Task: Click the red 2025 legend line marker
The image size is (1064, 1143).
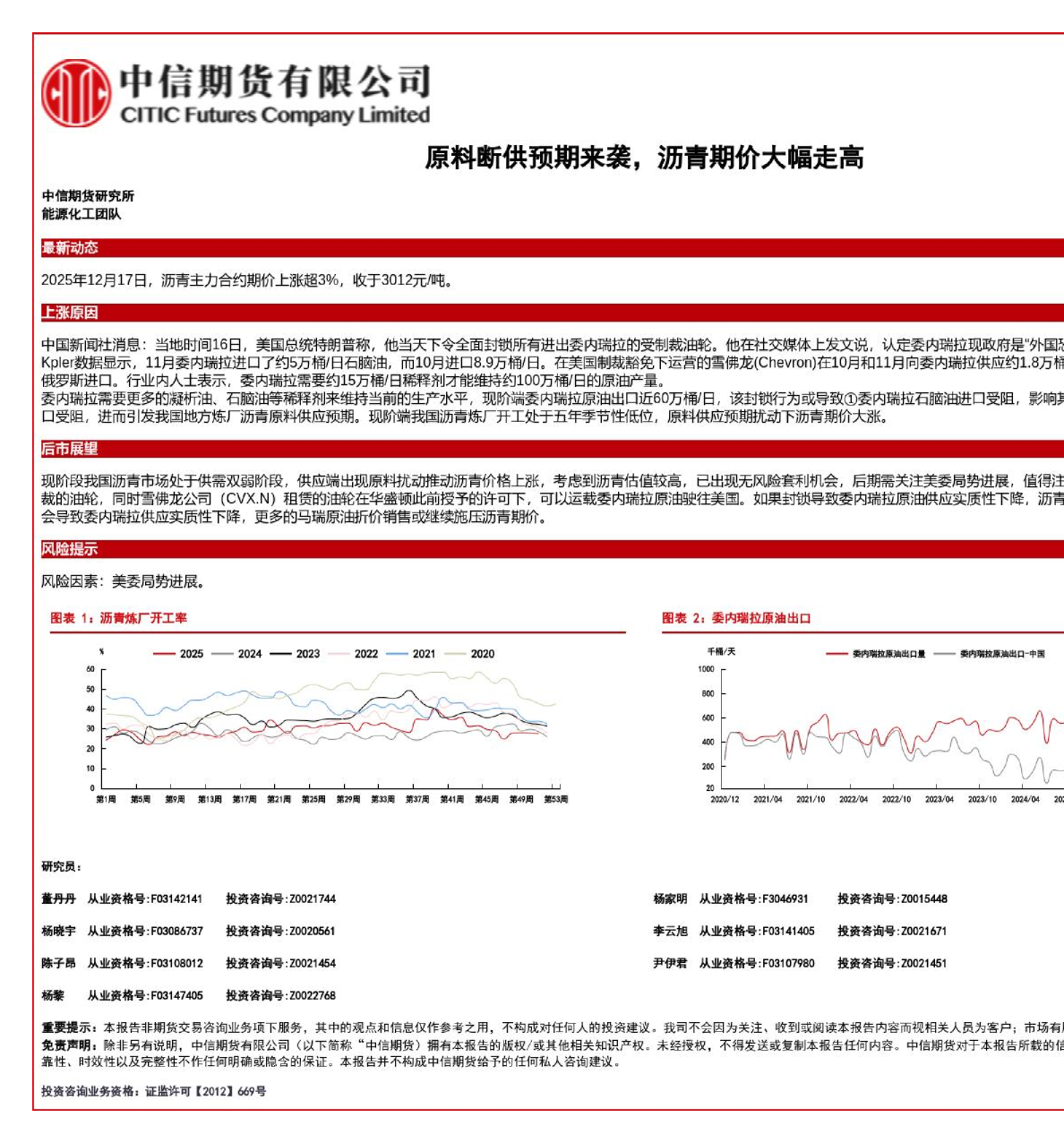Action: pyautogui.click(x=164, y=654)
